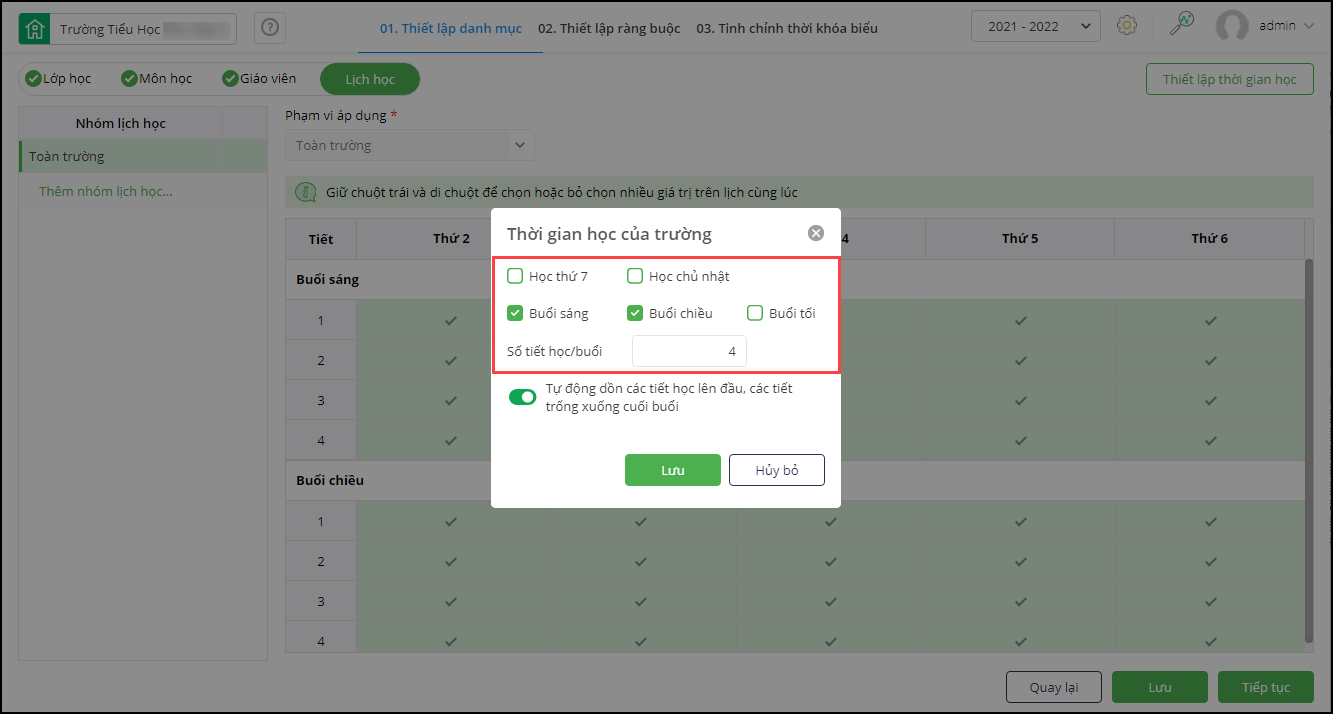Screen dimensions: 1333x714
Task: Switch to 02. Thiết lập ràng buộc tab
Action: click(x=609, y=28)
